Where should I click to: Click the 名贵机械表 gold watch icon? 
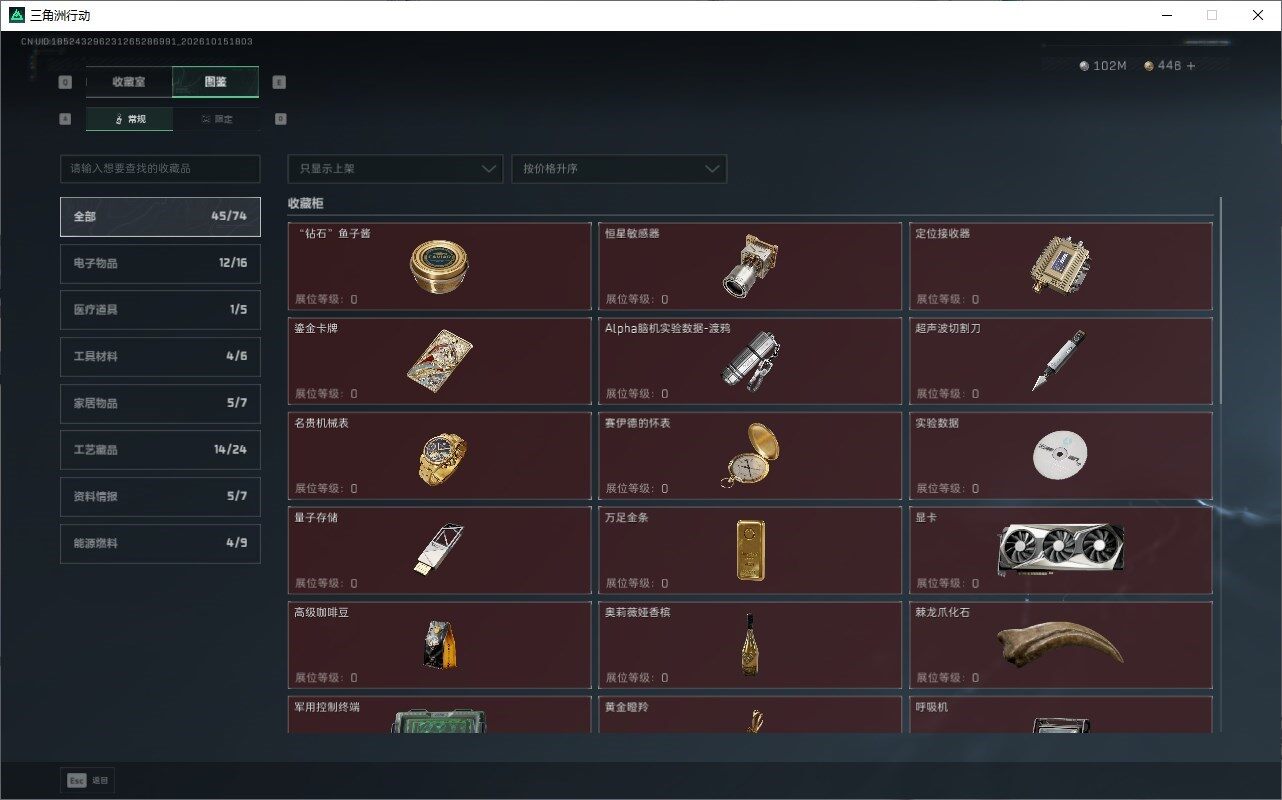[x=442, y=458]
